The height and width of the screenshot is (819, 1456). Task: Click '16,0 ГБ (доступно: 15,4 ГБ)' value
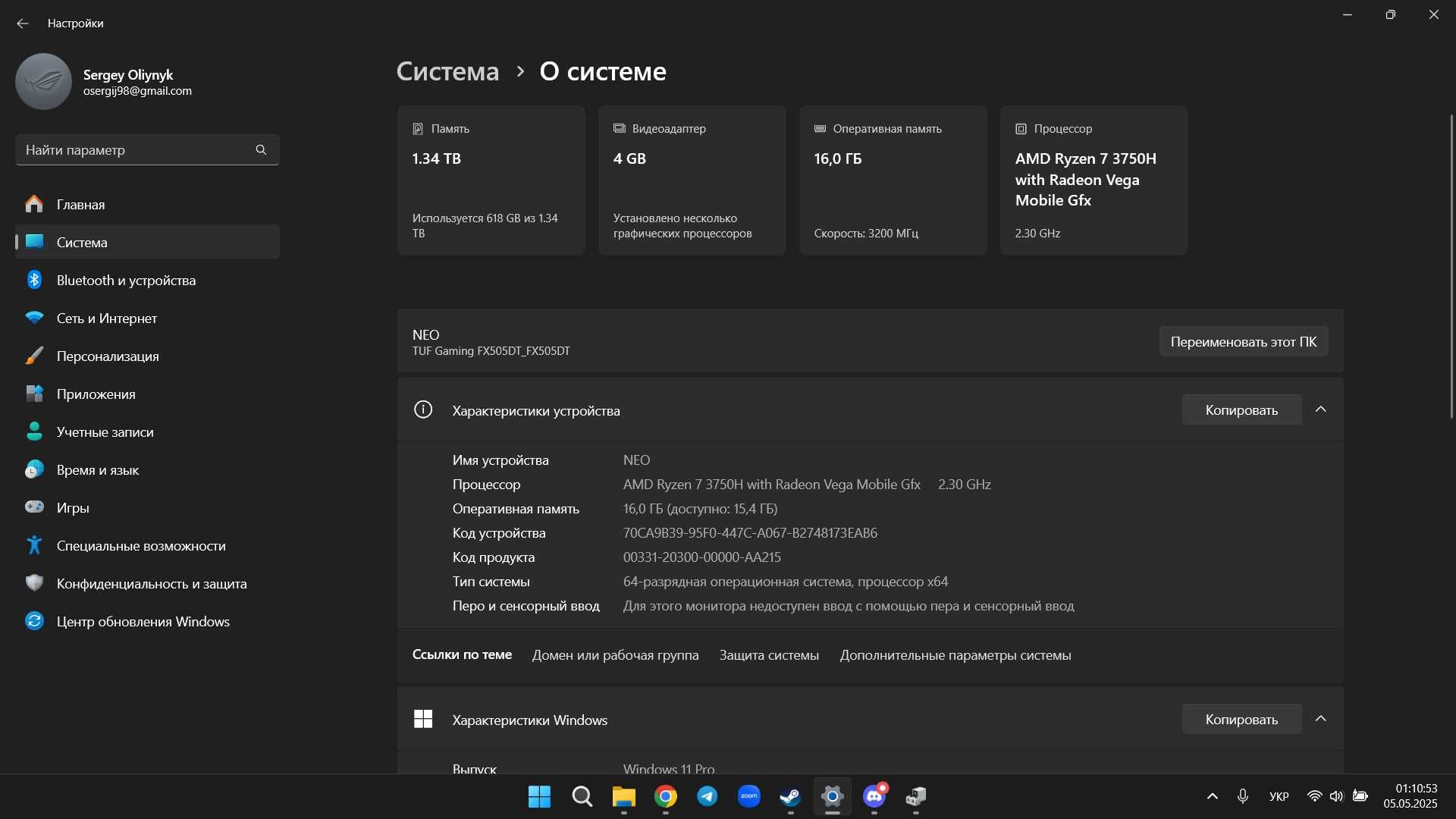click(x=700, y=508)
